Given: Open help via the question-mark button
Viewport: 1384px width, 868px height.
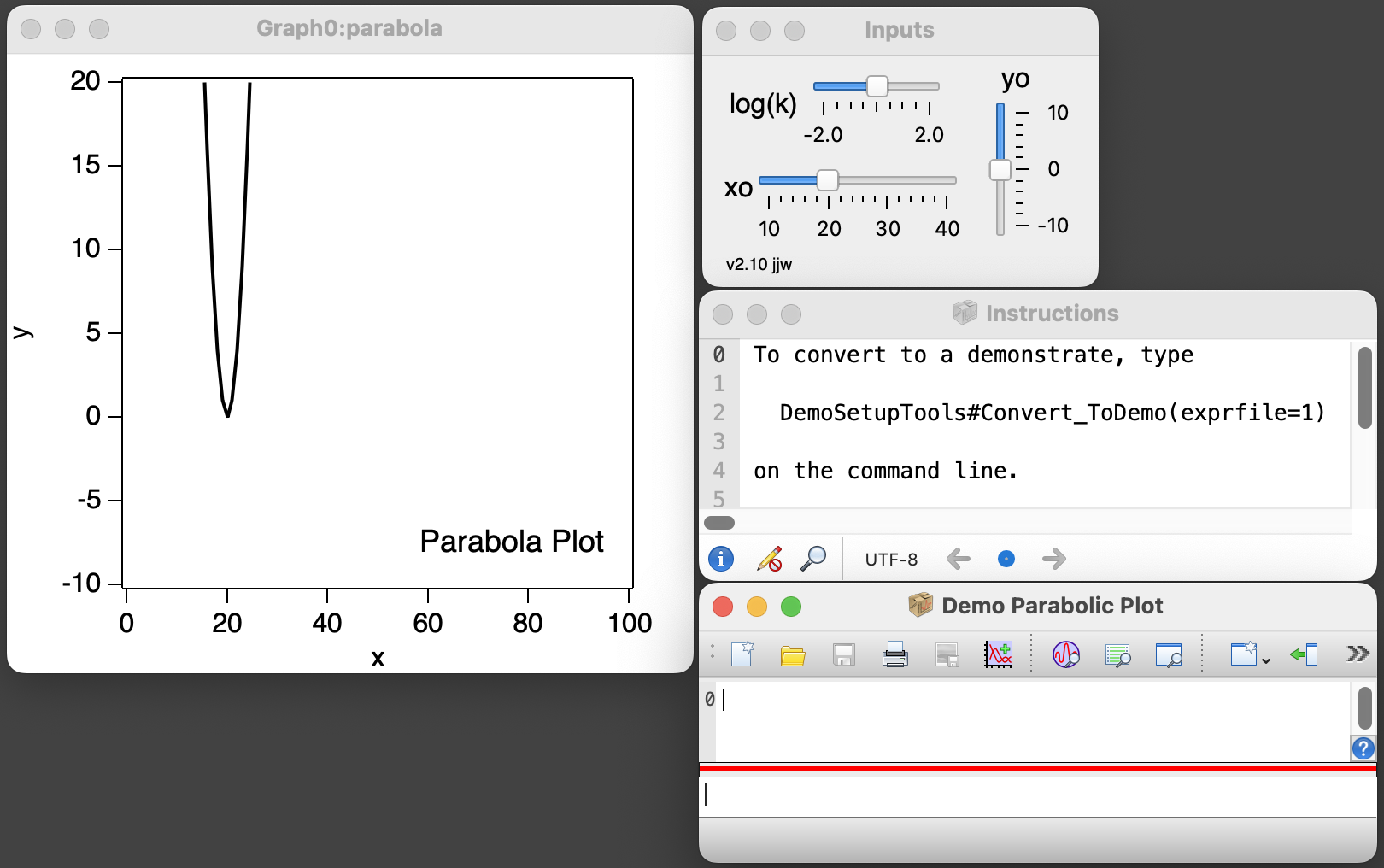Looking at the screenshot, I should (x=1362, y=749).
